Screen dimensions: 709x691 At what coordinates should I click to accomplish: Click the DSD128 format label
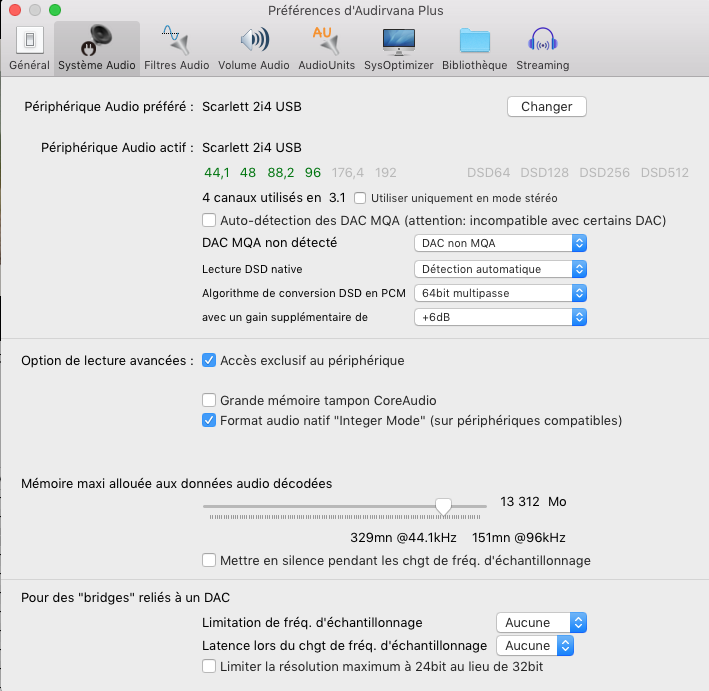[x=544, y=173]
